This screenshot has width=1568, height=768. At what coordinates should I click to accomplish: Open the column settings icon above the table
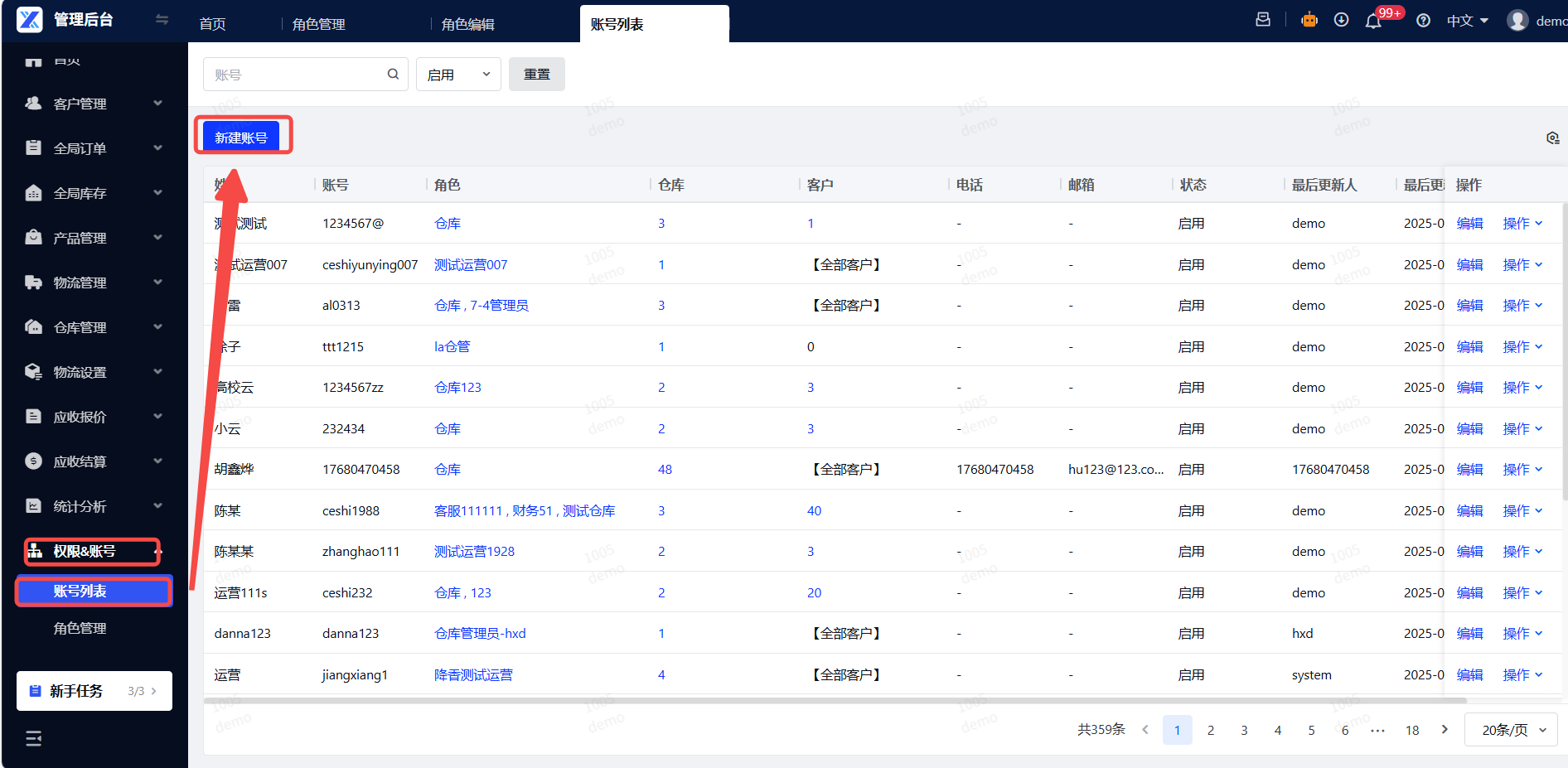coord(1552,138)
